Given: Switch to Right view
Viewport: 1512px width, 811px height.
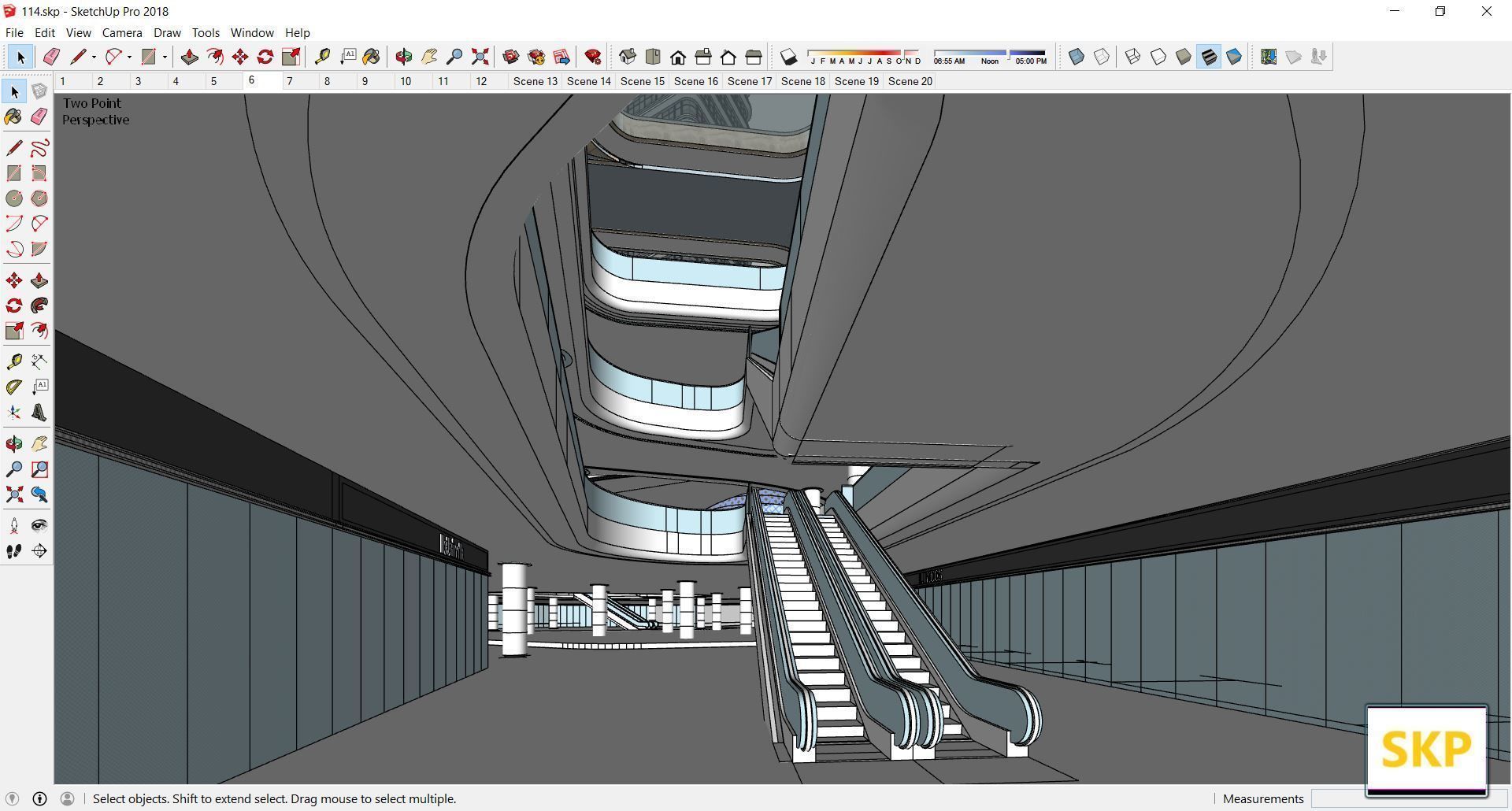Looking at the screenshot, I should point(703,57).
